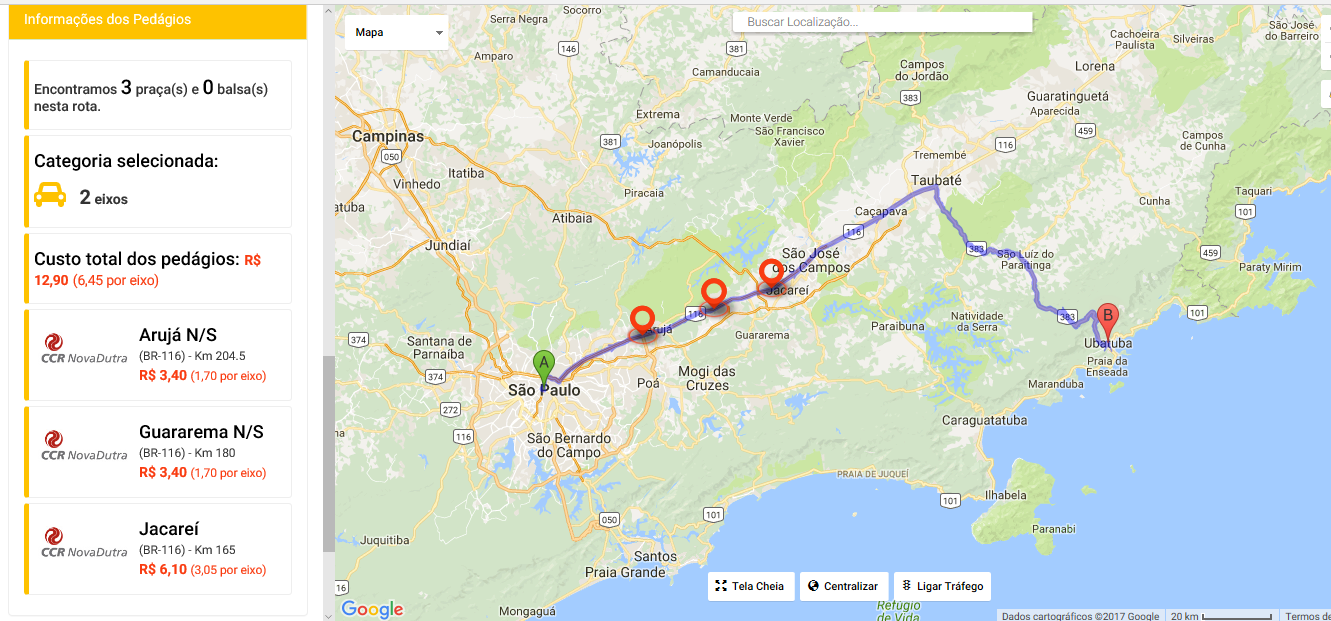This screenshot has width=1331, height=621.
Task: Click the yellow car category icon
Action: [x=50, y=195]
